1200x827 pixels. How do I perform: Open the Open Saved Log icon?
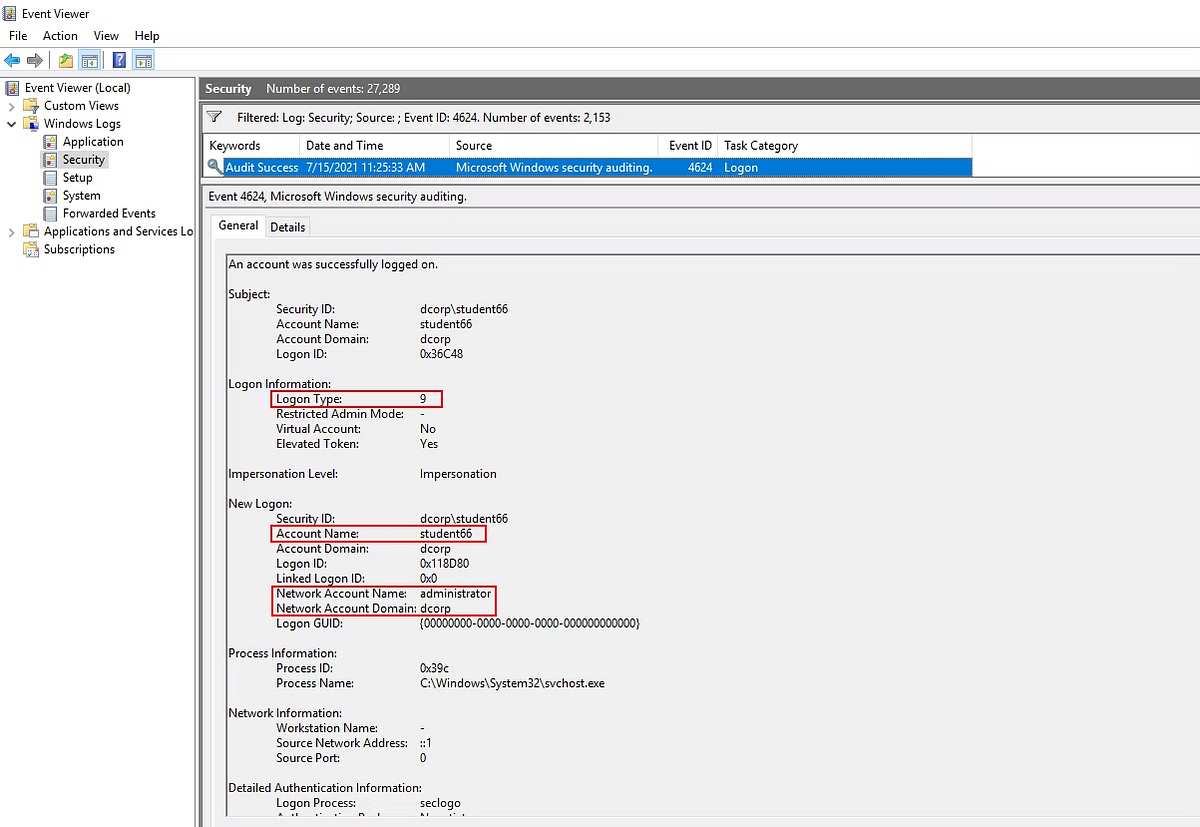[x=64, y=60]
